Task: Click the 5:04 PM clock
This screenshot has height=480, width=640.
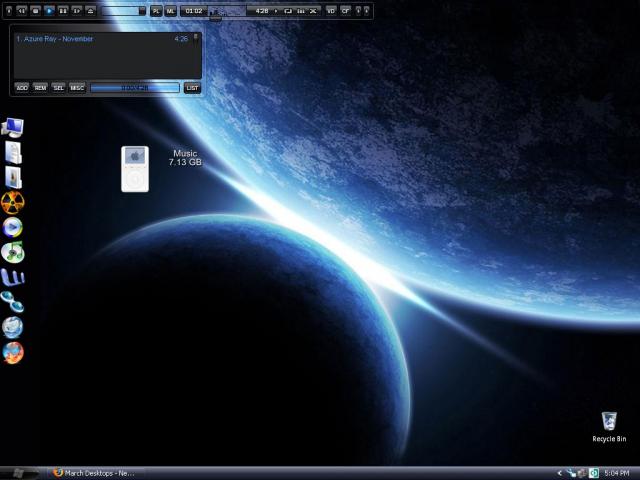Action: pyautogui.click(x=616, y=473)
